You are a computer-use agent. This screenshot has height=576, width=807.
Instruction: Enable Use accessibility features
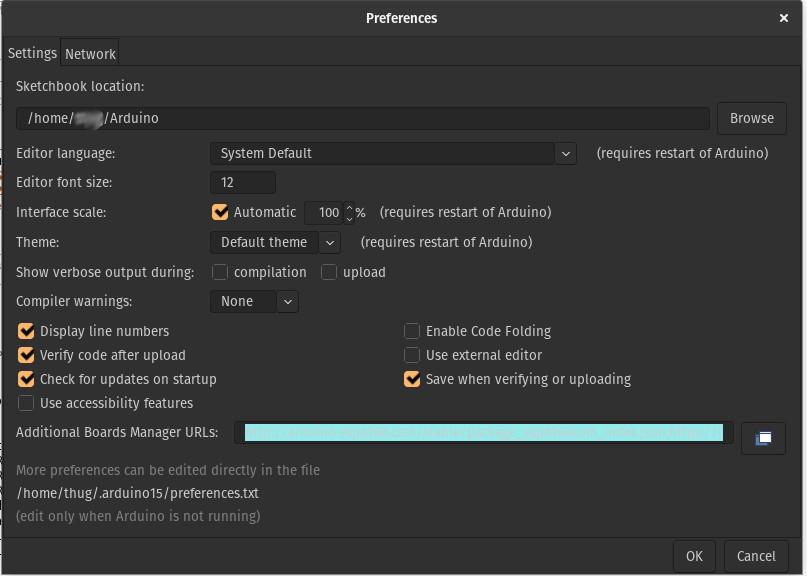26,403
